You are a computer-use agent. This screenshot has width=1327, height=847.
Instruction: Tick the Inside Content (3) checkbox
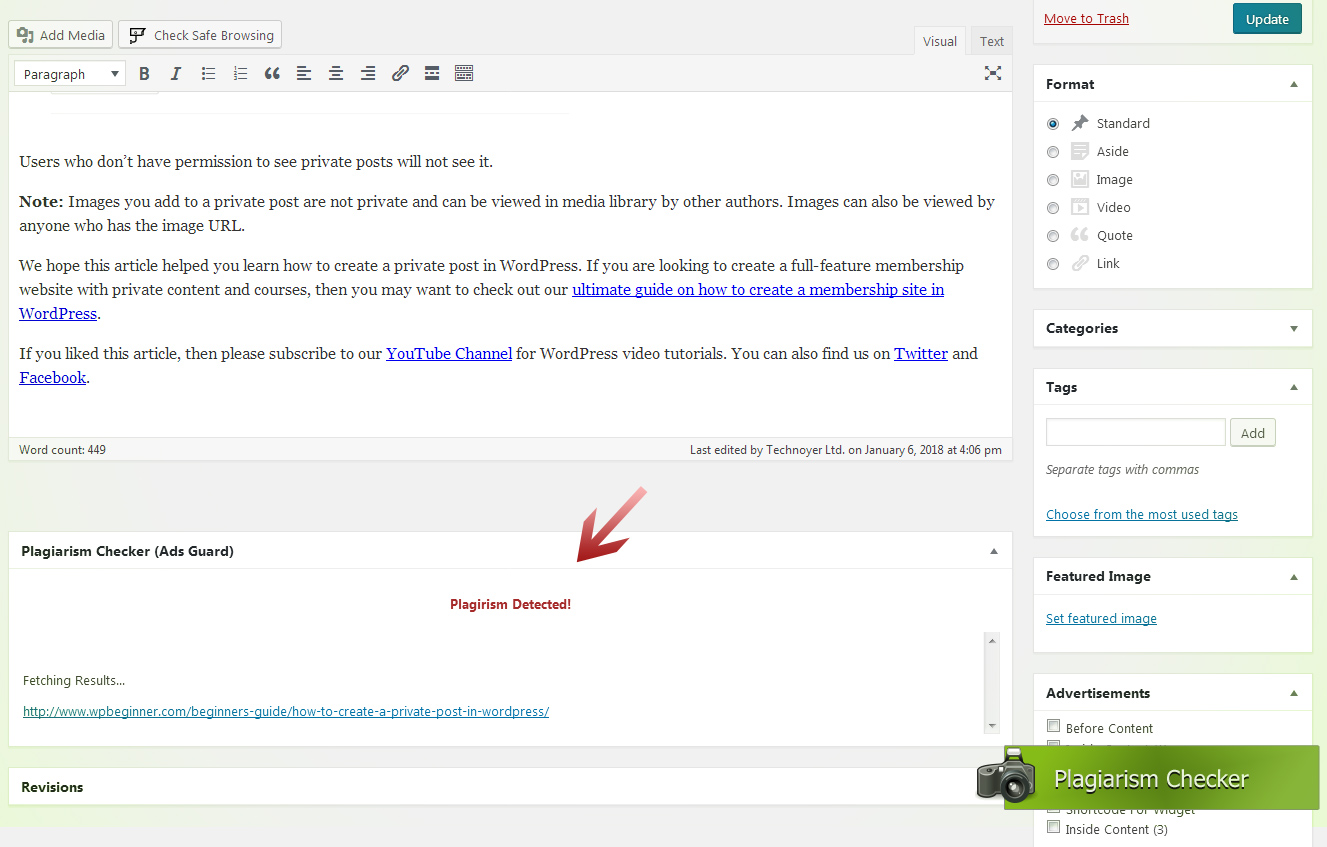[x=1053, y=828]
